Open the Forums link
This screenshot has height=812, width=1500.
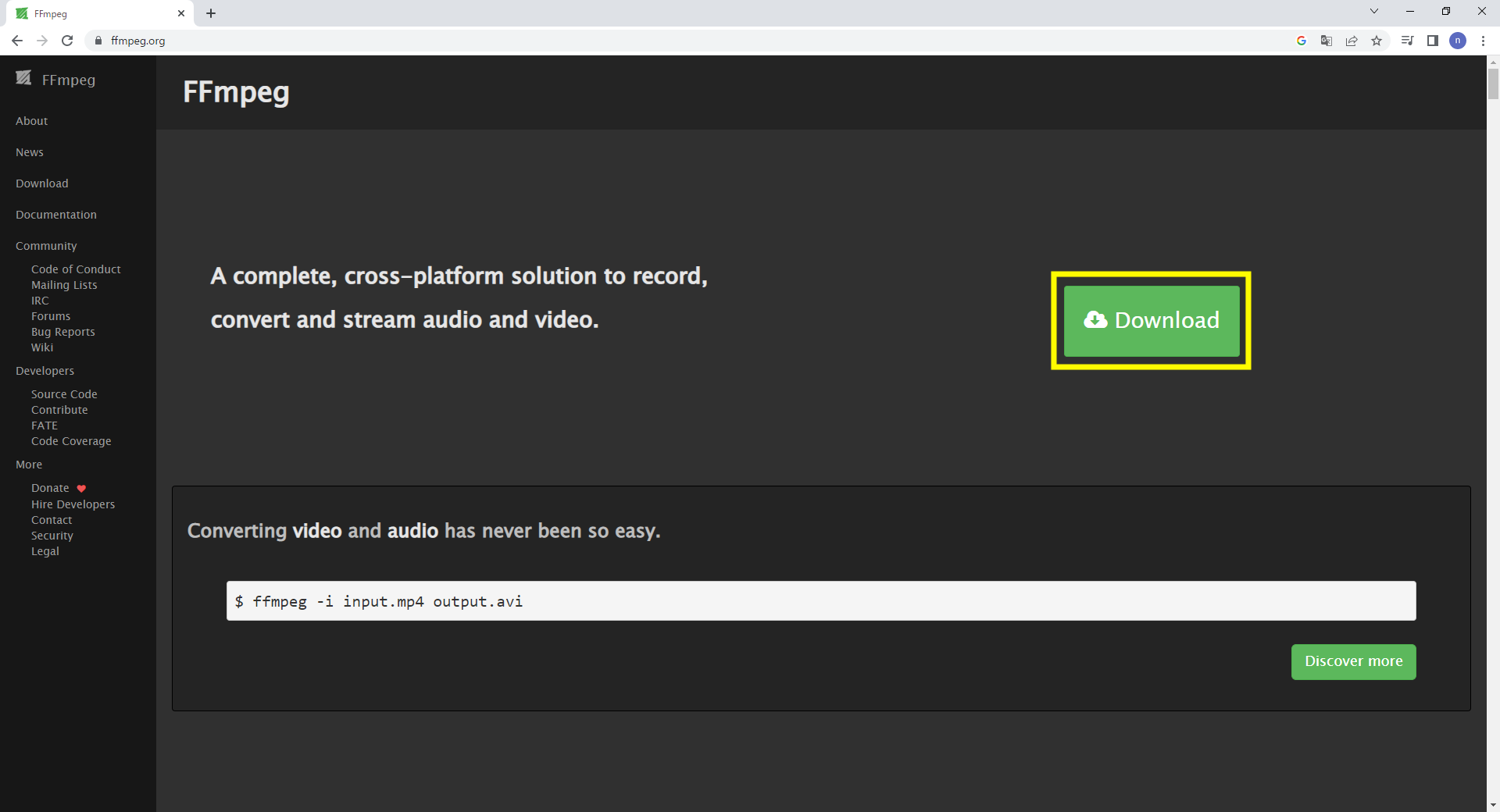click(51, 316)
